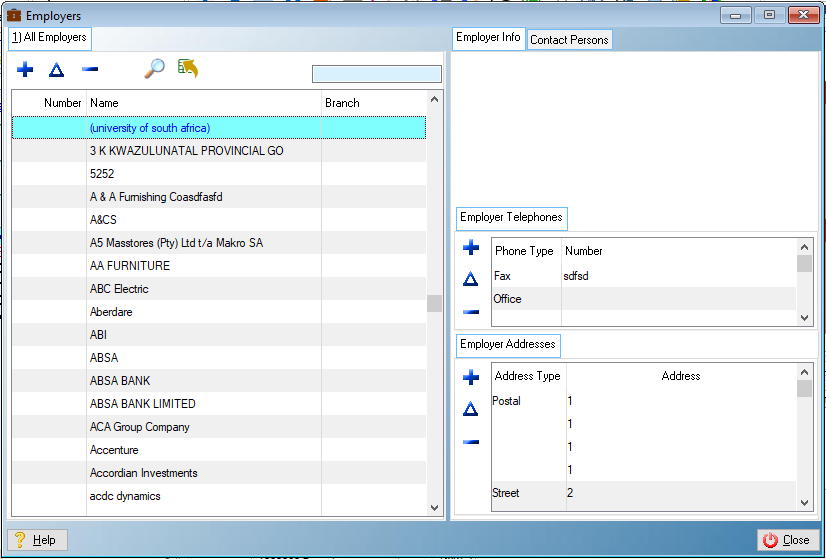Open the Employer Info tab
Image resolution: width=826 pixels, height=559 pixels.
click(488, 38)
